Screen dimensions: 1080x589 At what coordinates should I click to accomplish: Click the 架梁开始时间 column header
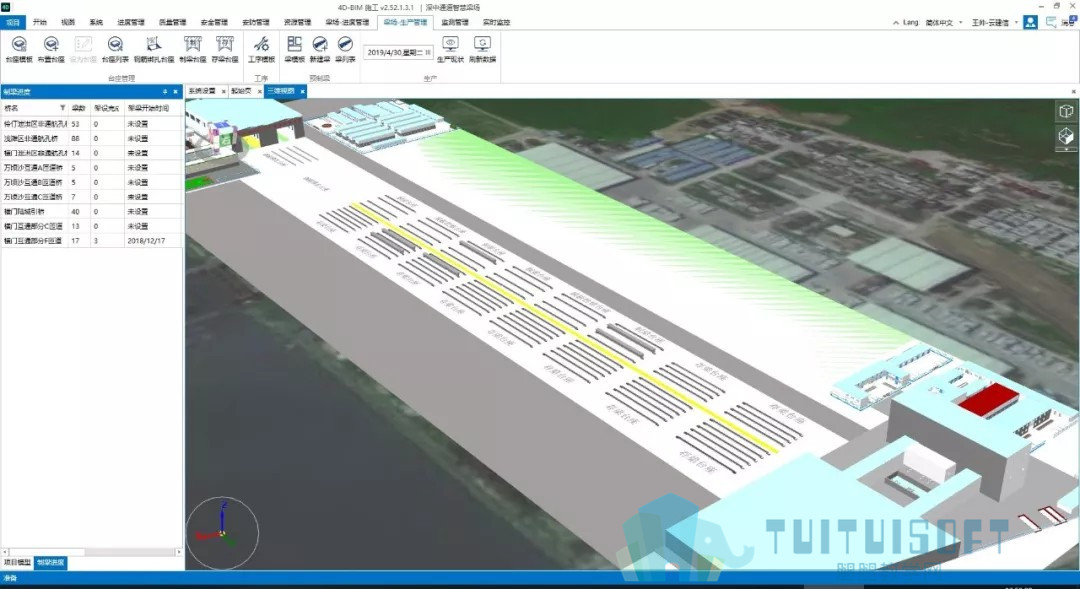coord(153,108)
